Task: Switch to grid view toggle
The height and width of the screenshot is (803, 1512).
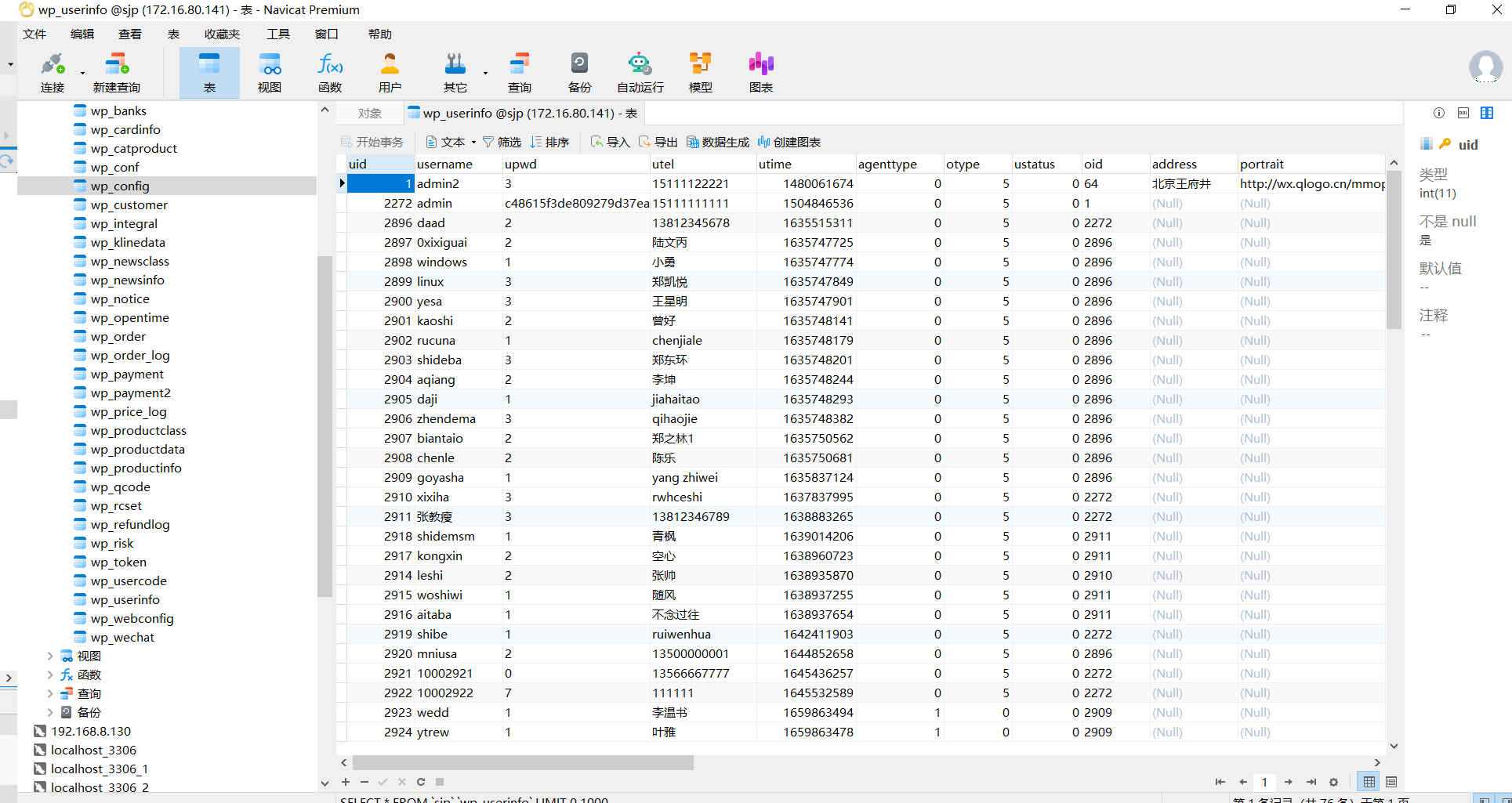Action: tap(1369, 782)
